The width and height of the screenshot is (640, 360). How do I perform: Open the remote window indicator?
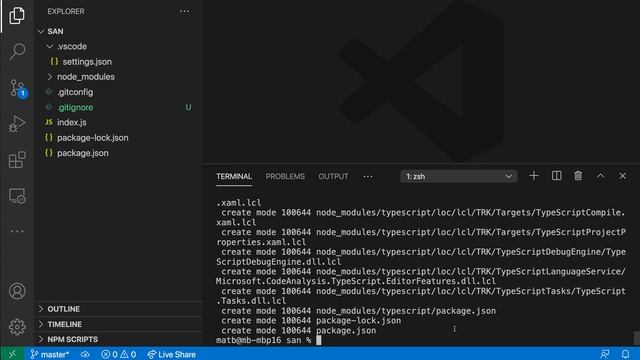(12, 354)
